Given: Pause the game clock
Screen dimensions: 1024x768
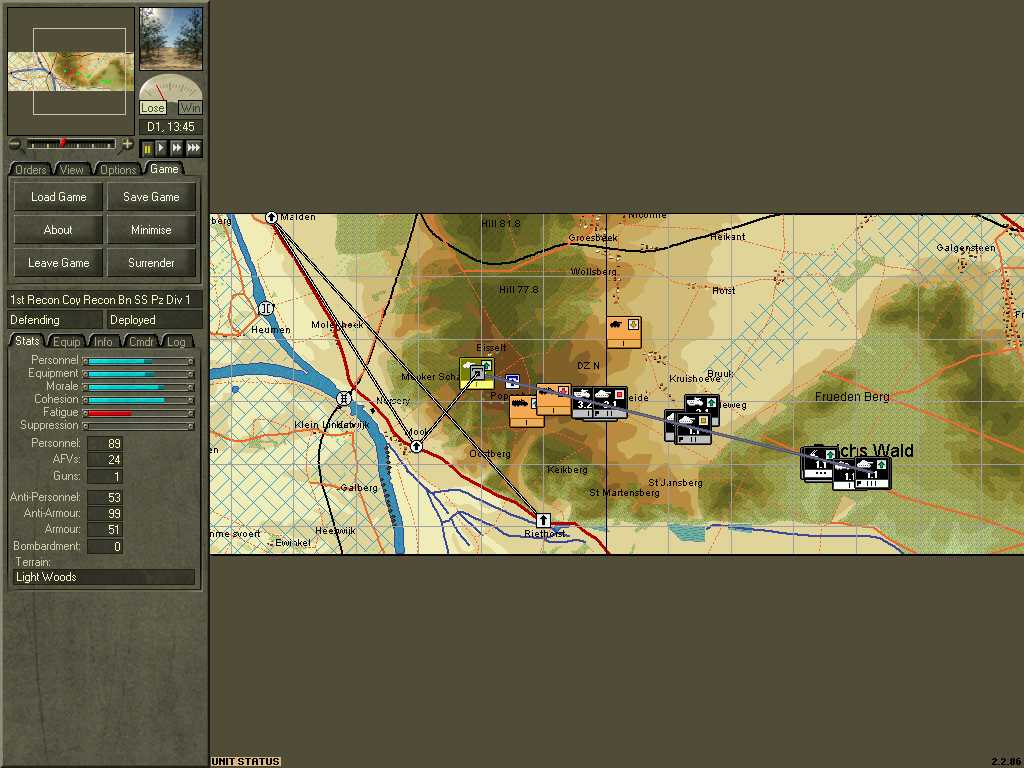Looking at the screenshot, I should (x=148, y=148).
